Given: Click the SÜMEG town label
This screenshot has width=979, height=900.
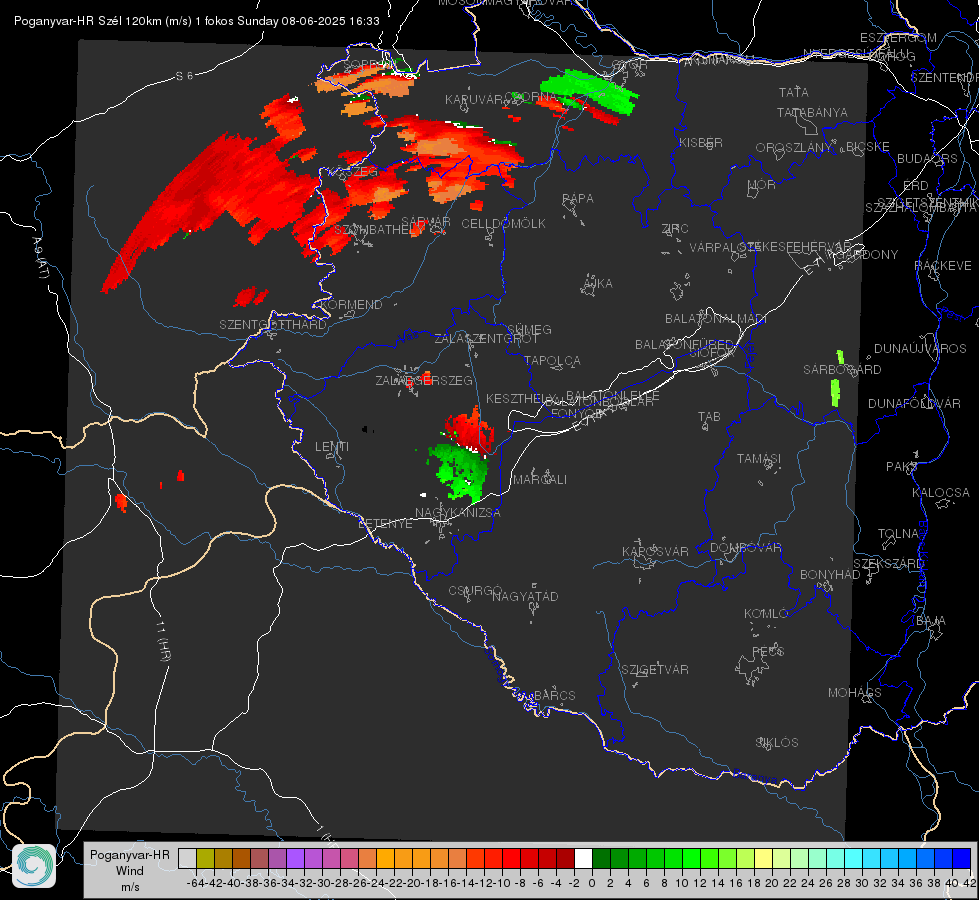Looking at the screenshot, I should click(529, 329).
